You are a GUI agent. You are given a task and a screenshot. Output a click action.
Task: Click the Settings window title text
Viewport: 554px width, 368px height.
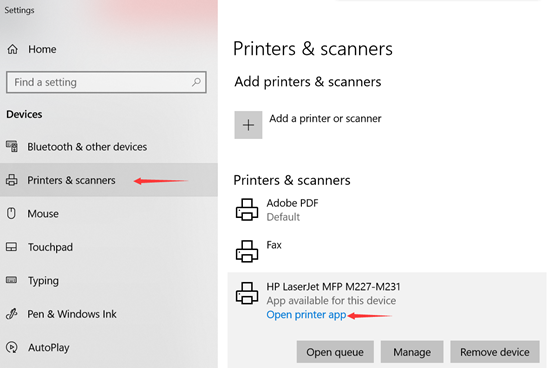[19, 10]
